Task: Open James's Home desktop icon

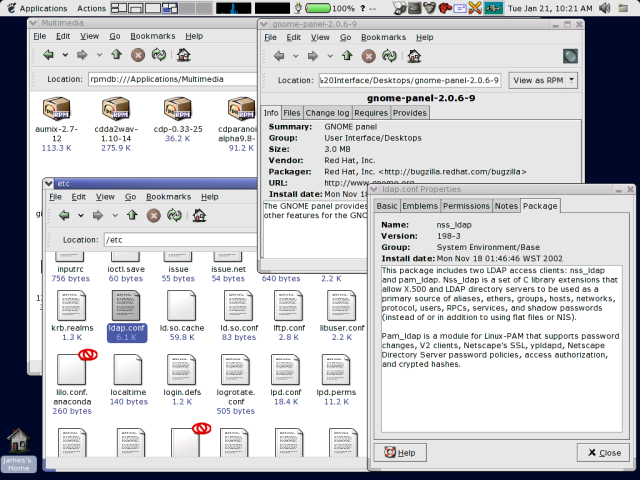Action: coord(19,450)
